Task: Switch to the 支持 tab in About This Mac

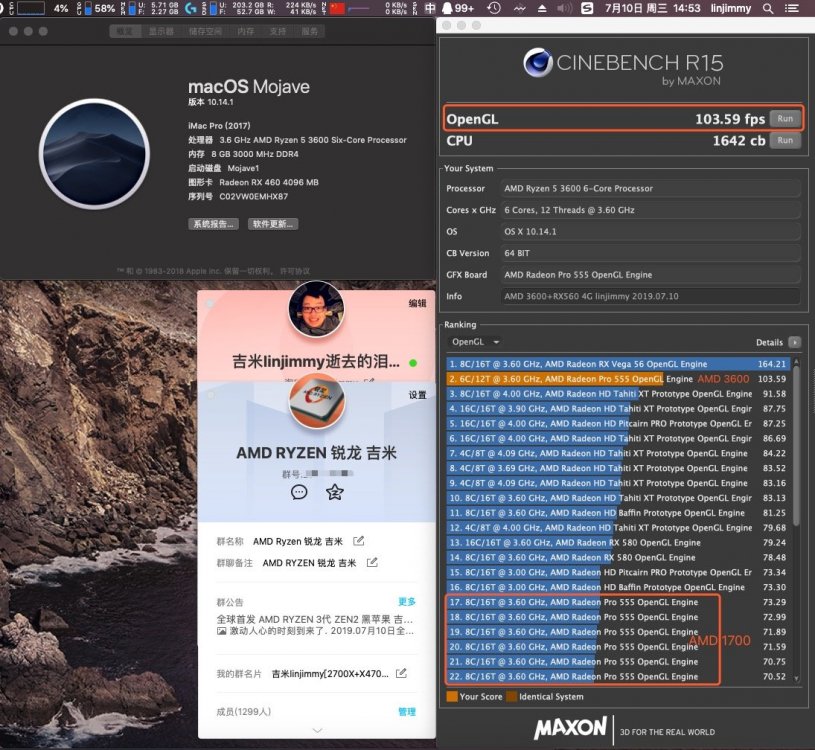Action: 278,32
